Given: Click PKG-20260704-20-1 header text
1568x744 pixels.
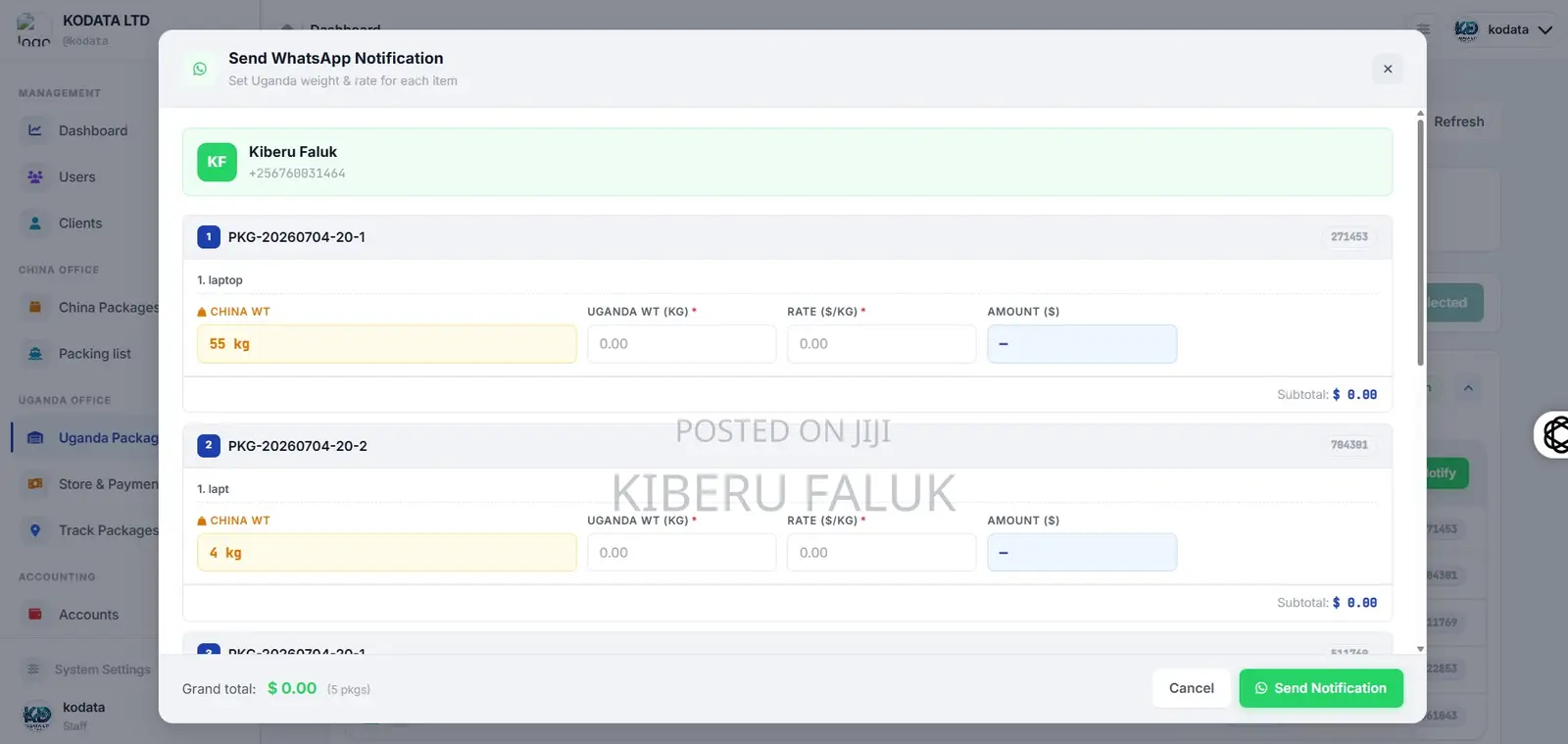Looking at the screenshot, I should [x=297, y=237].
